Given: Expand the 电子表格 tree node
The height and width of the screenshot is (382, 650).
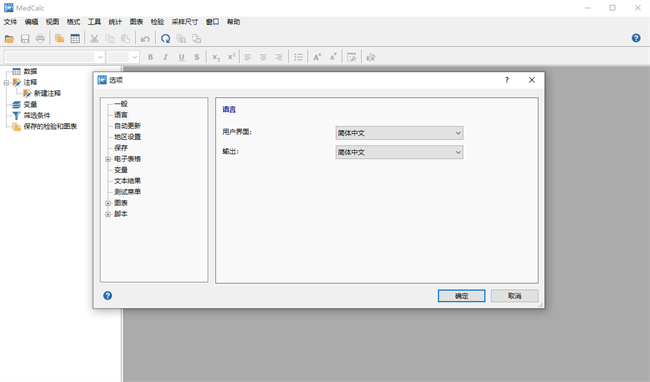Looking at the screenshot, I should pyautogui.click(x=108, y=159).
